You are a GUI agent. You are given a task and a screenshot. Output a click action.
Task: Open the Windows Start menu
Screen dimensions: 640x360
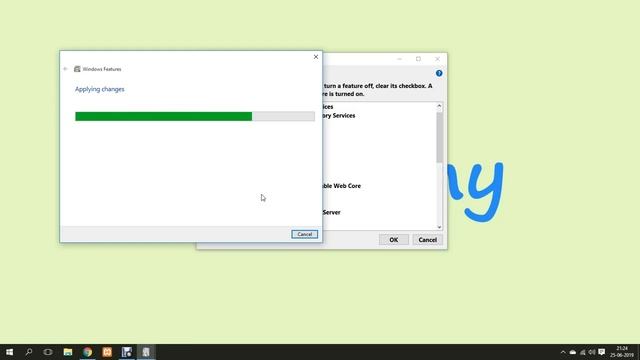(9, 352)
